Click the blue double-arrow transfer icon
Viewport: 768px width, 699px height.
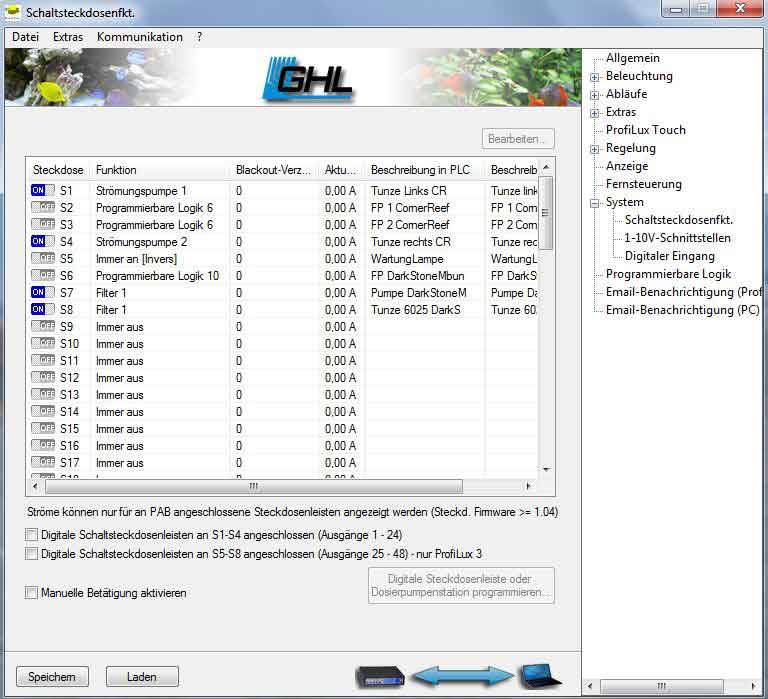461,677
